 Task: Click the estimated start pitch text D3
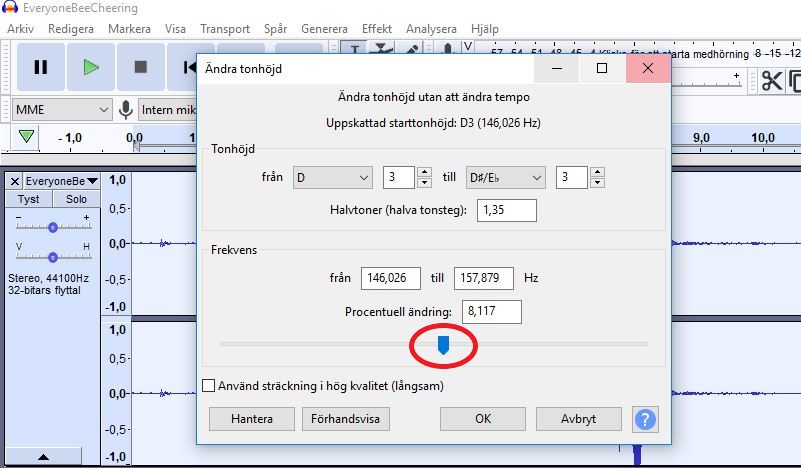pyautogui.click(x=433, y=123)
